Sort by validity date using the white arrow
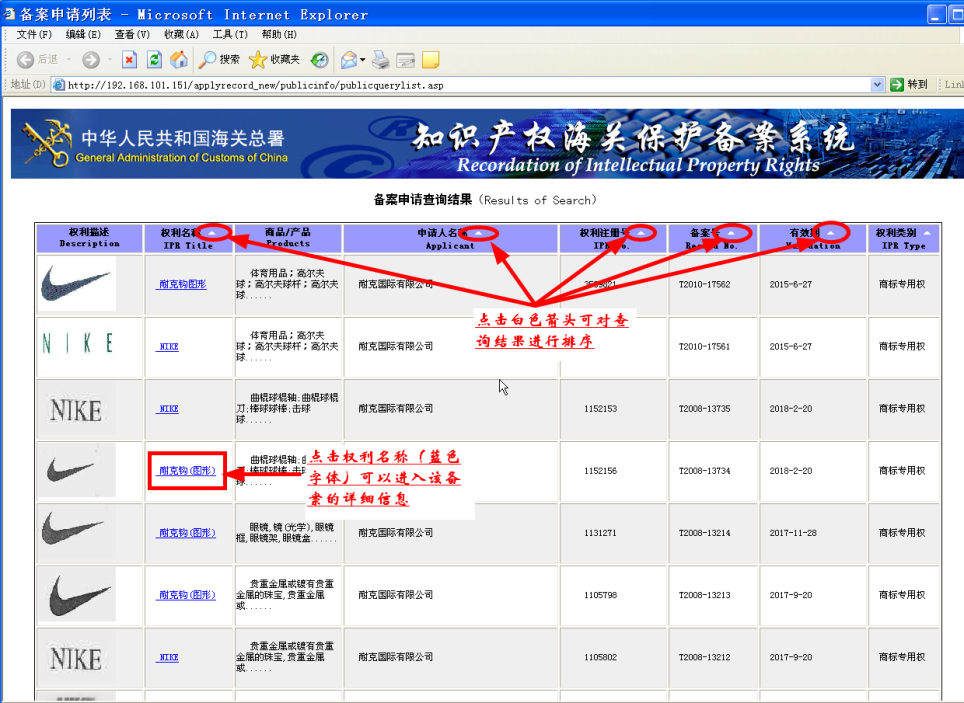Screen dimensions: 964x703 coord(831,233)
